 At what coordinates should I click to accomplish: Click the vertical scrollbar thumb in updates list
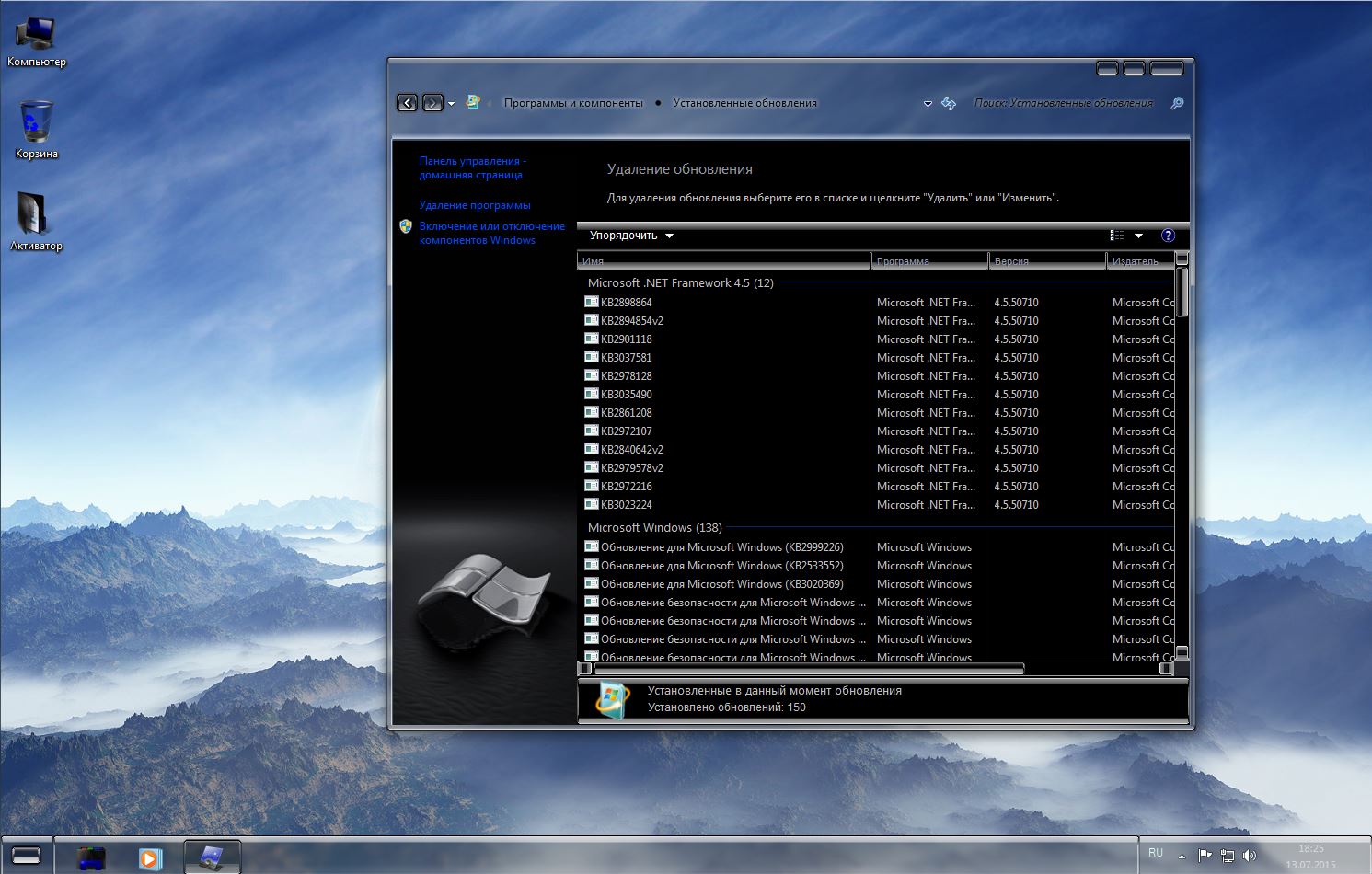pos(1182,292)
